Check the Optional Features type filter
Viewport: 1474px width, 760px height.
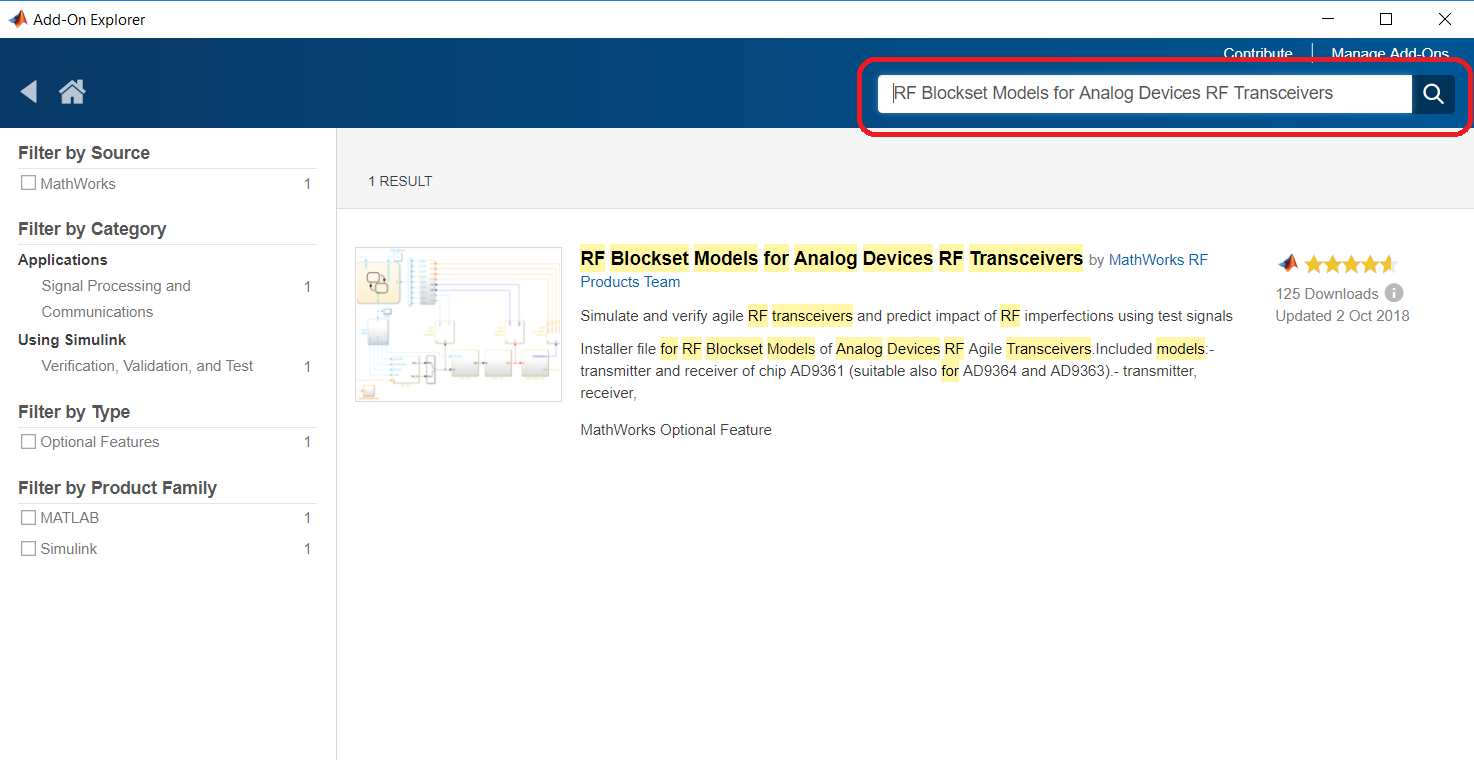click(x=28, y=441)
